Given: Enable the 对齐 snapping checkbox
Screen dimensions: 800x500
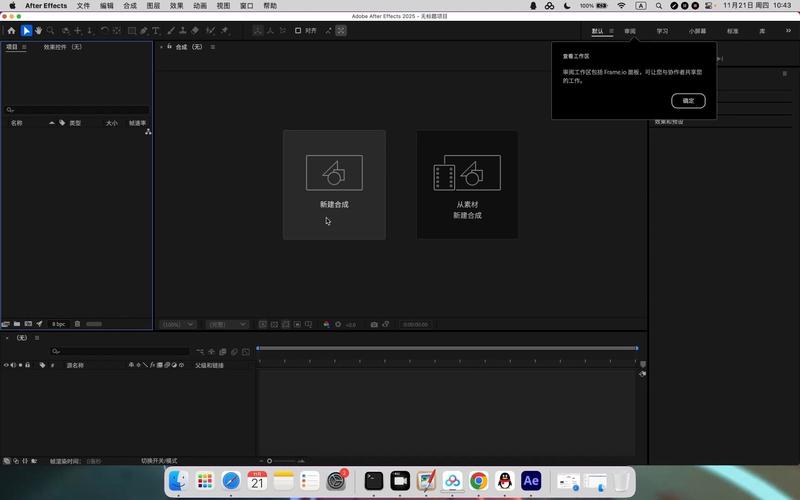Looking at the screenshot, I should 298,31.
